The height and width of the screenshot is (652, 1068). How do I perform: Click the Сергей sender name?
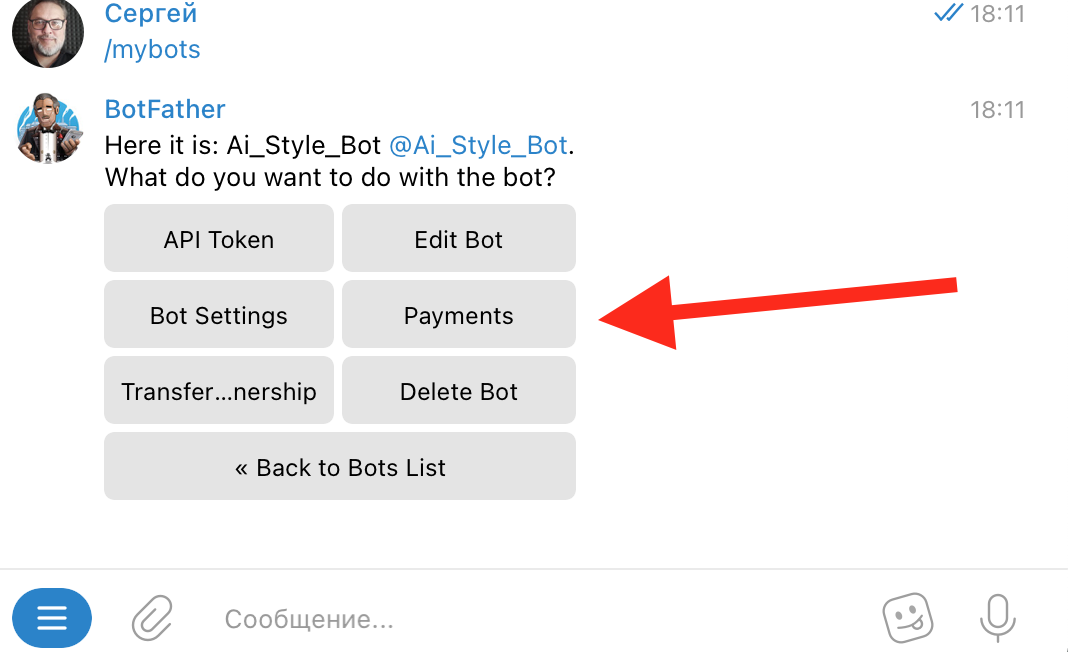[x=151, y=14]
